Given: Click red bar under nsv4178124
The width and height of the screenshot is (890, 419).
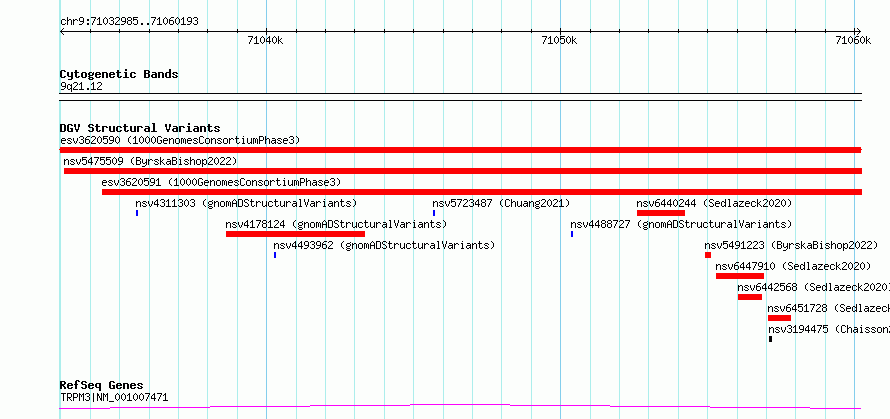Looking at the screenshot, I should [x=295, y=234].
